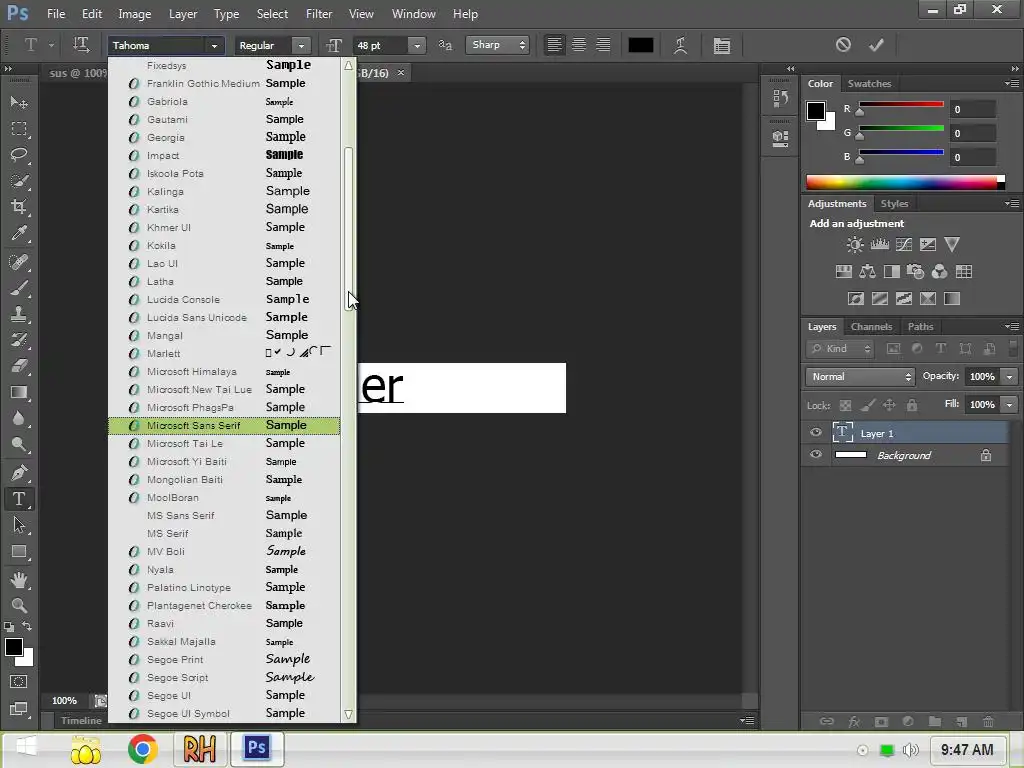The height and width of the screenshot is (768, 1024).
Task: Toggle lock all for layer
Action: [912, 406]
